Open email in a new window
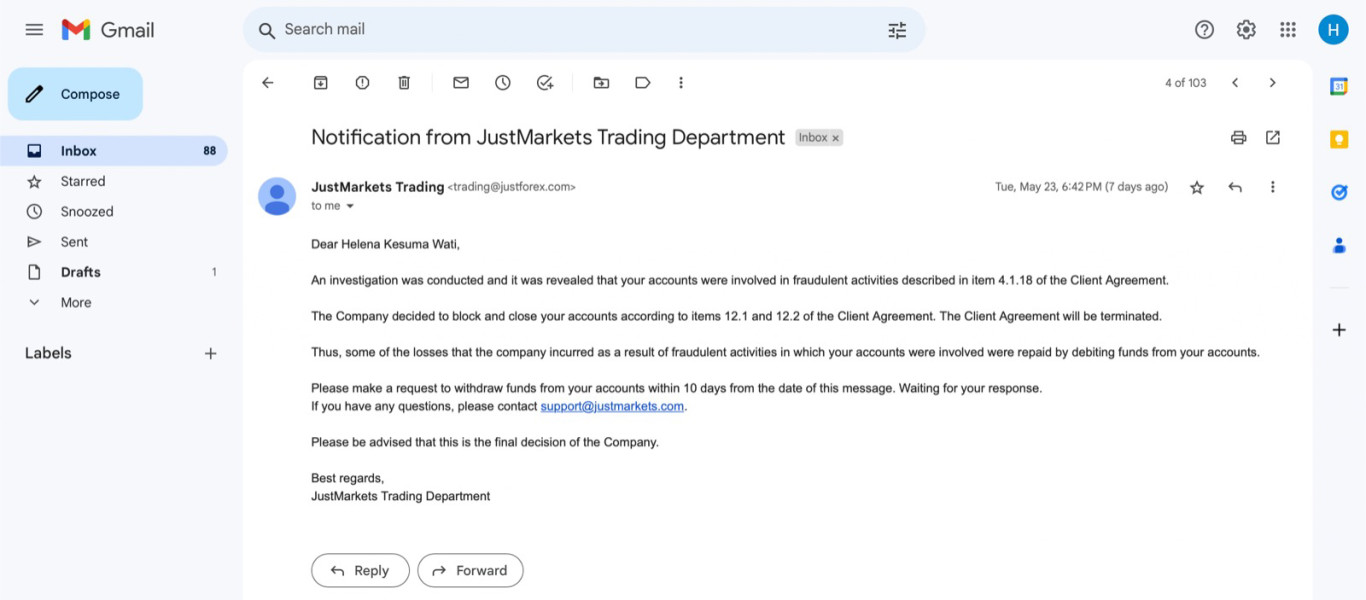Image resolution: width=1366 pixels, height=600 pixels. tap(1273, 138)
